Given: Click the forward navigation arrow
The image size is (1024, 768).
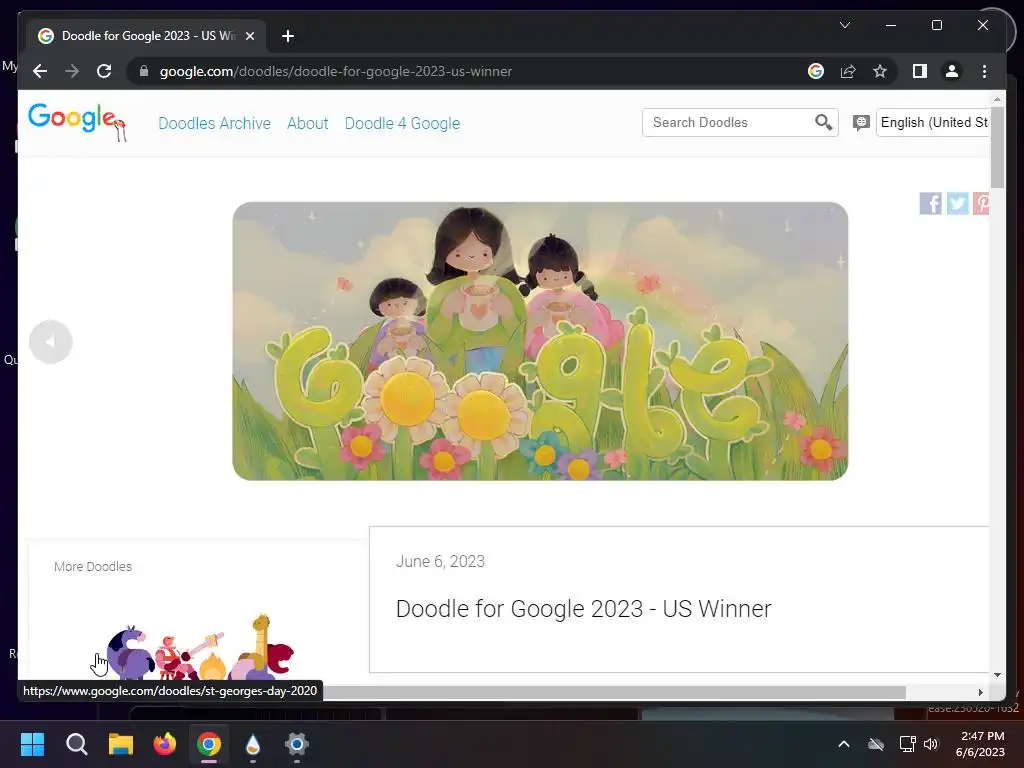Looking at the screenshot, I should [72, 71].
